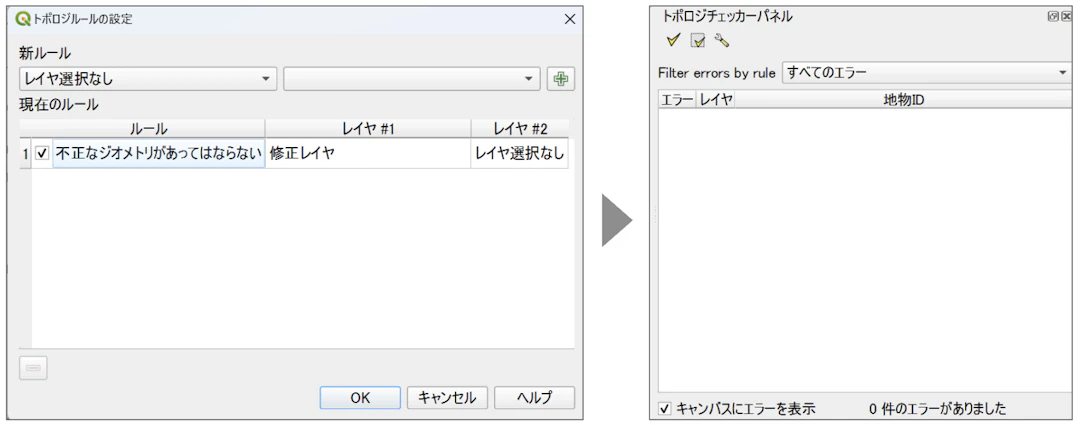Toggle the checkbox on rule row 1
The image size is (1080, 425).
(x=42, y=154)
